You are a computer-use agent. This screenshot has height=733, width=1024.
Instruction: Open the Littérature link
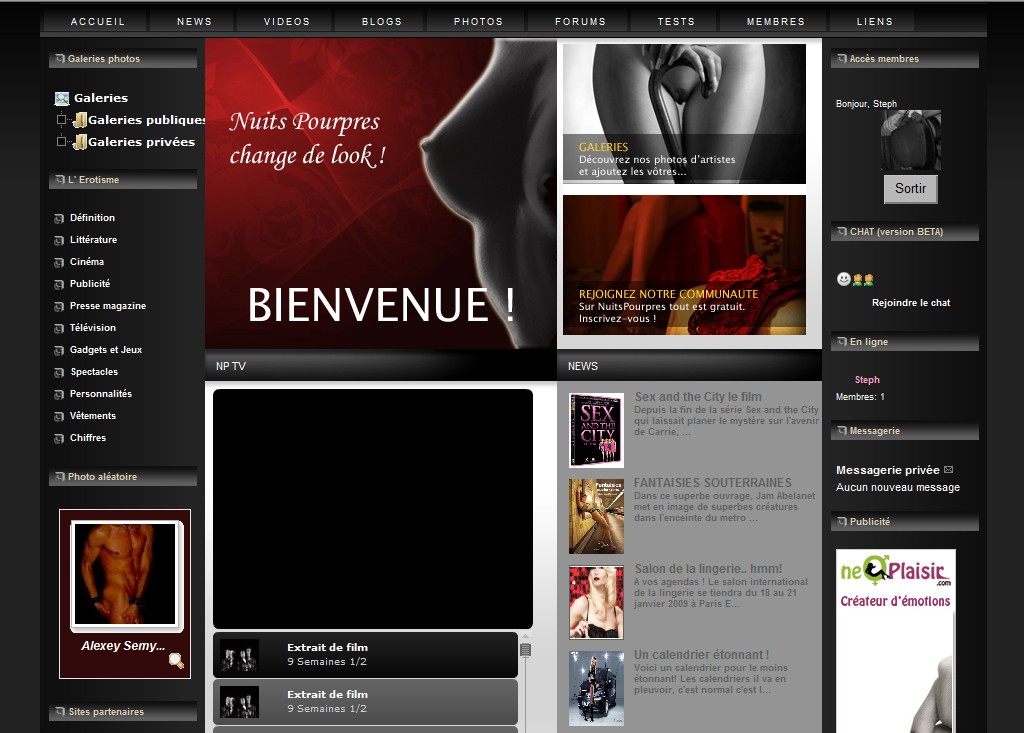[93, 240]
